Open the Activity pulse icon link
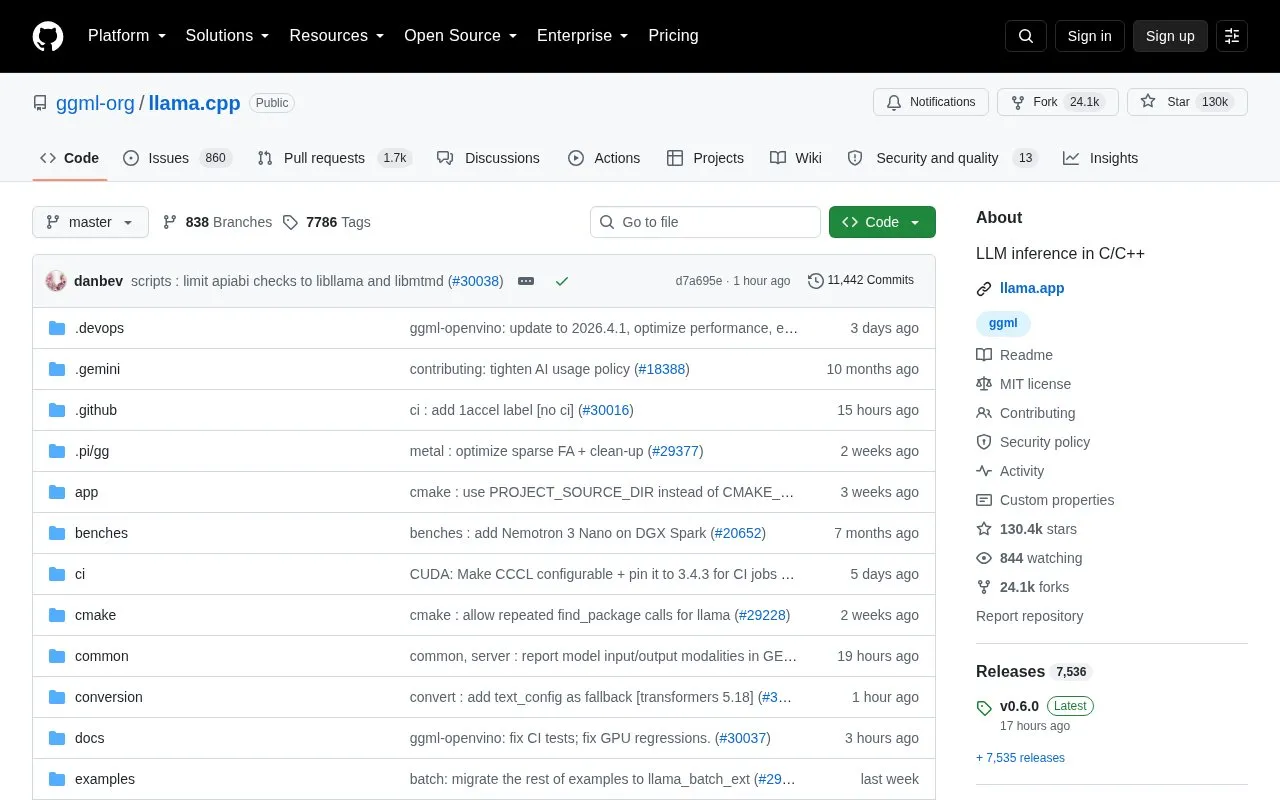 (x=984, y=471)
